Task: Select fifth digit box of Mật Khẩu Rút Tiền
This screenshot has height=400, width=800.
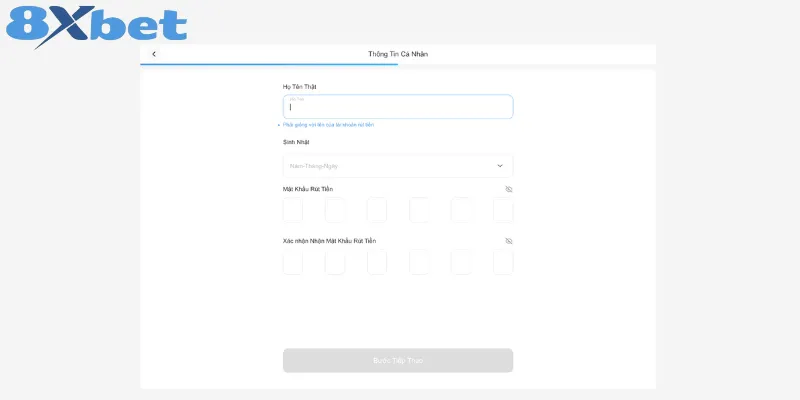Action: [x=461, y=210]
